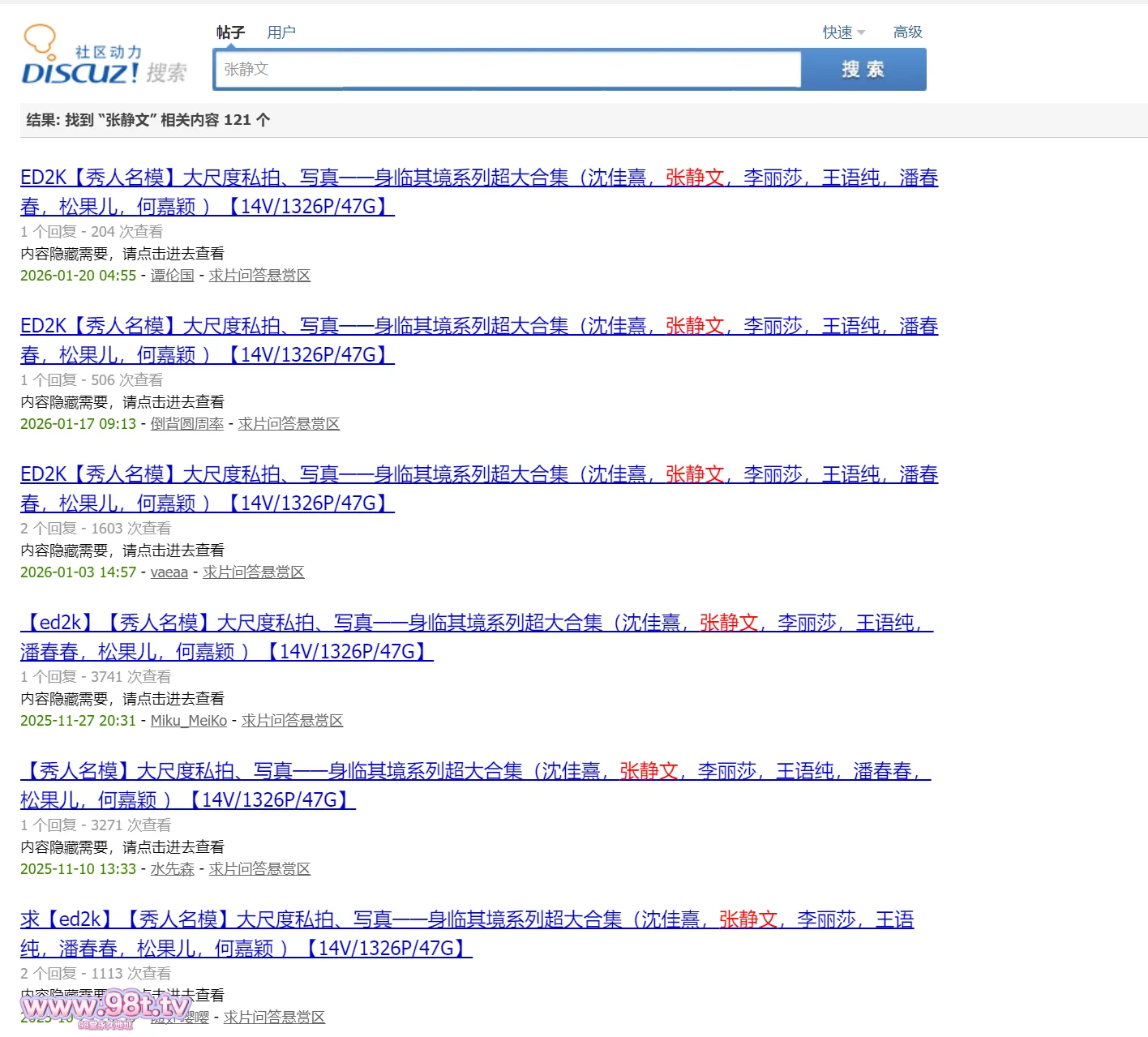Open author profile link Miku_MeiKo
Image resolution: width=1148 pixels, height=1037 pixels.
pyautogui.click(x=188, y=721)
